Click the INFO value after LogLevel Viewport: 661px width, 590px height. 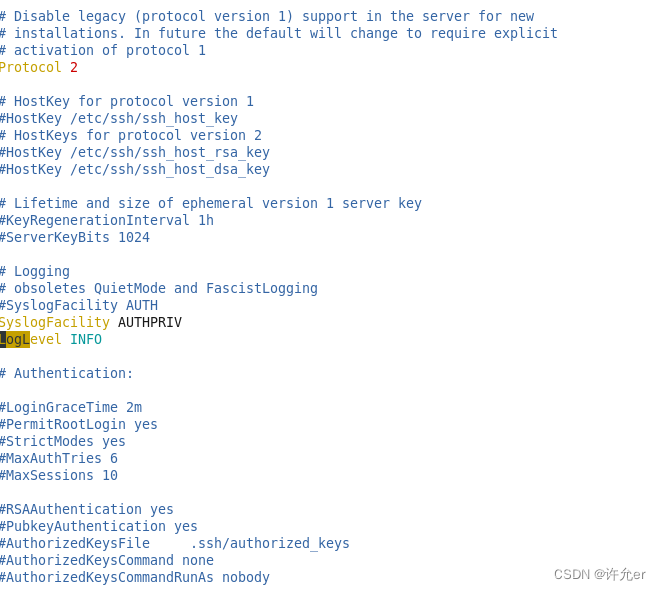click(x=86, y=339)
